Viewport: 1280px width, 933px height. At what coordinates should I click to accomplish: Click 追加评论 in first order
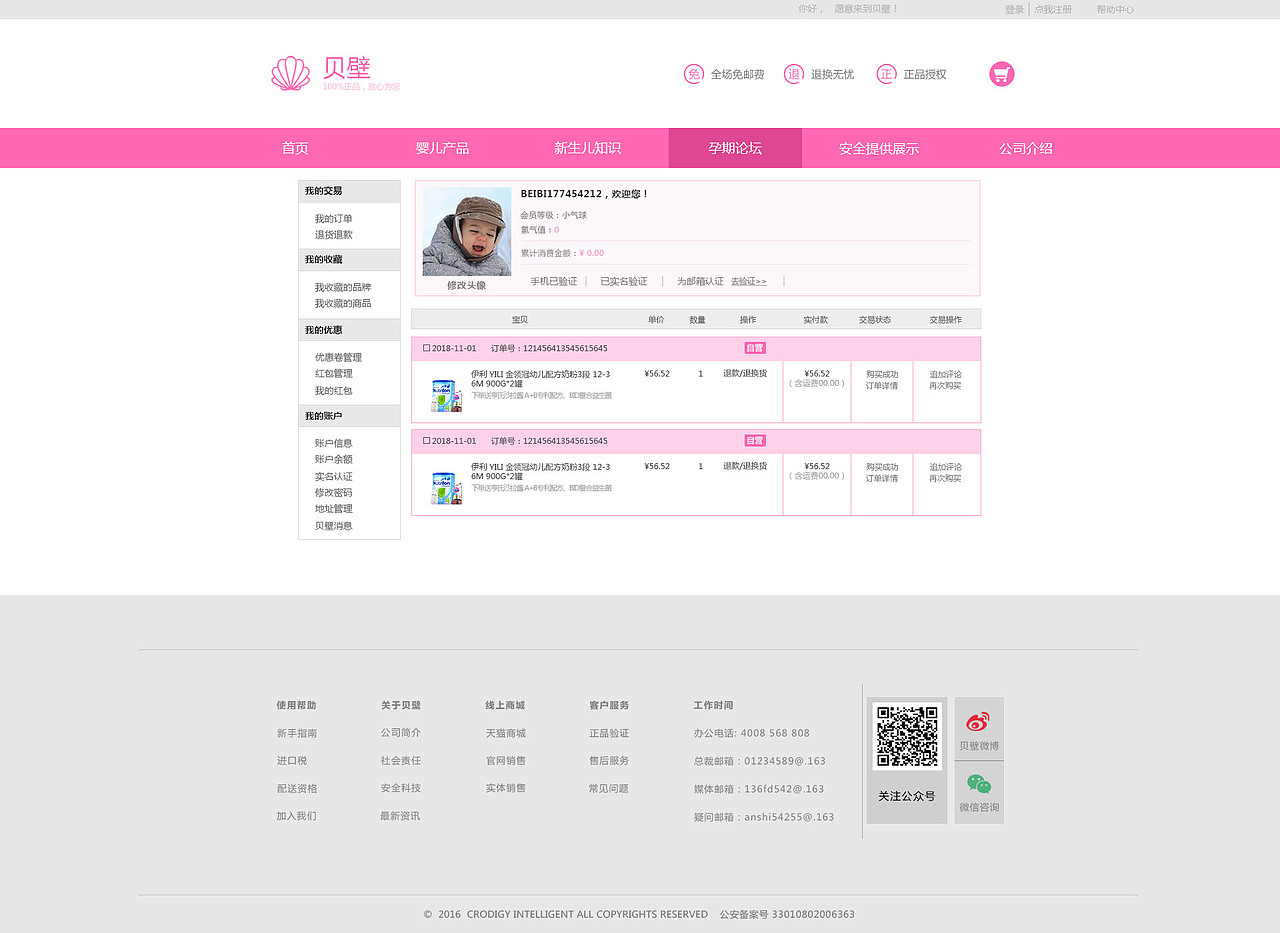945,374
